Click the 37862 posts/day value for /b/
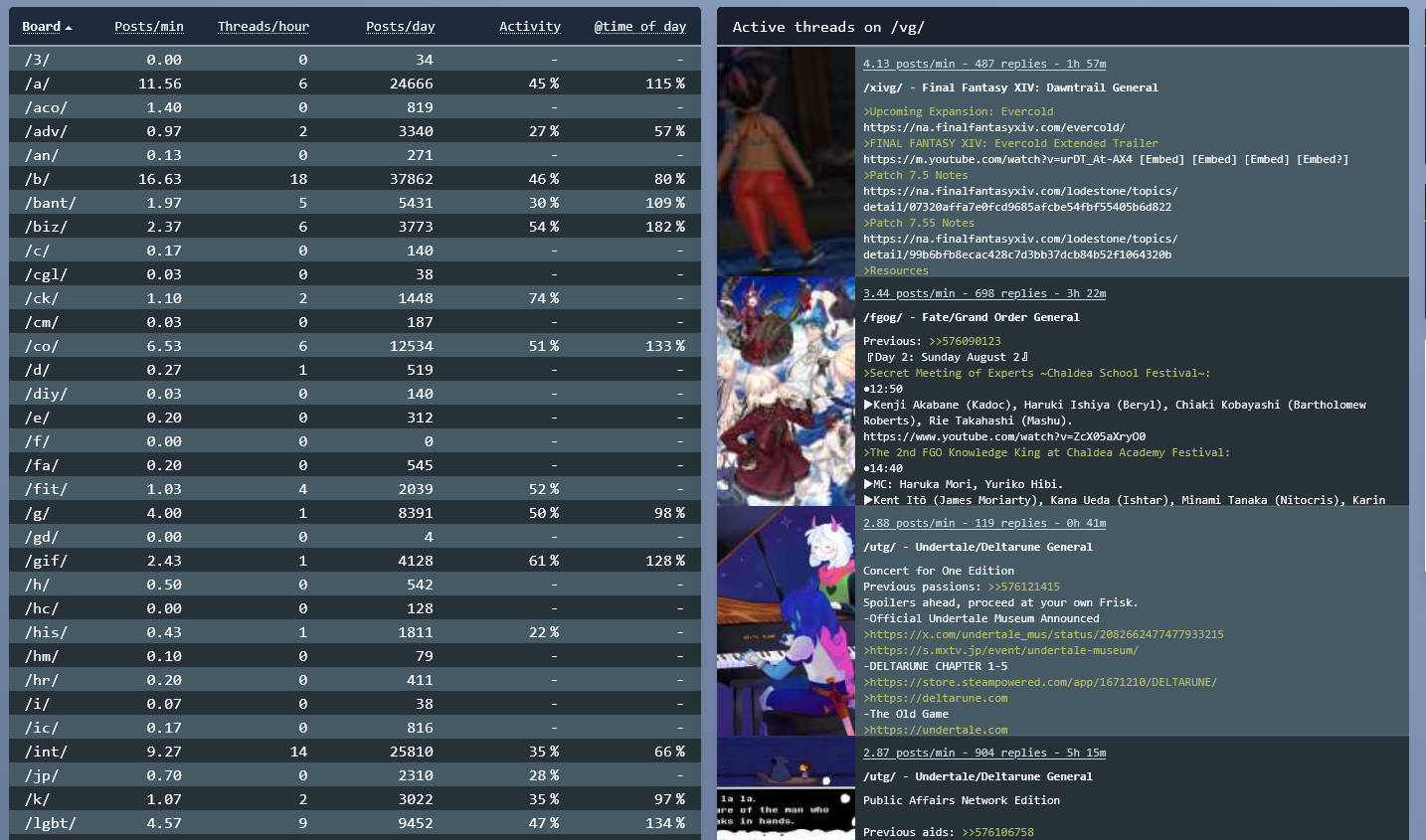Screen dimensions: 1426x840 point(412,179)
